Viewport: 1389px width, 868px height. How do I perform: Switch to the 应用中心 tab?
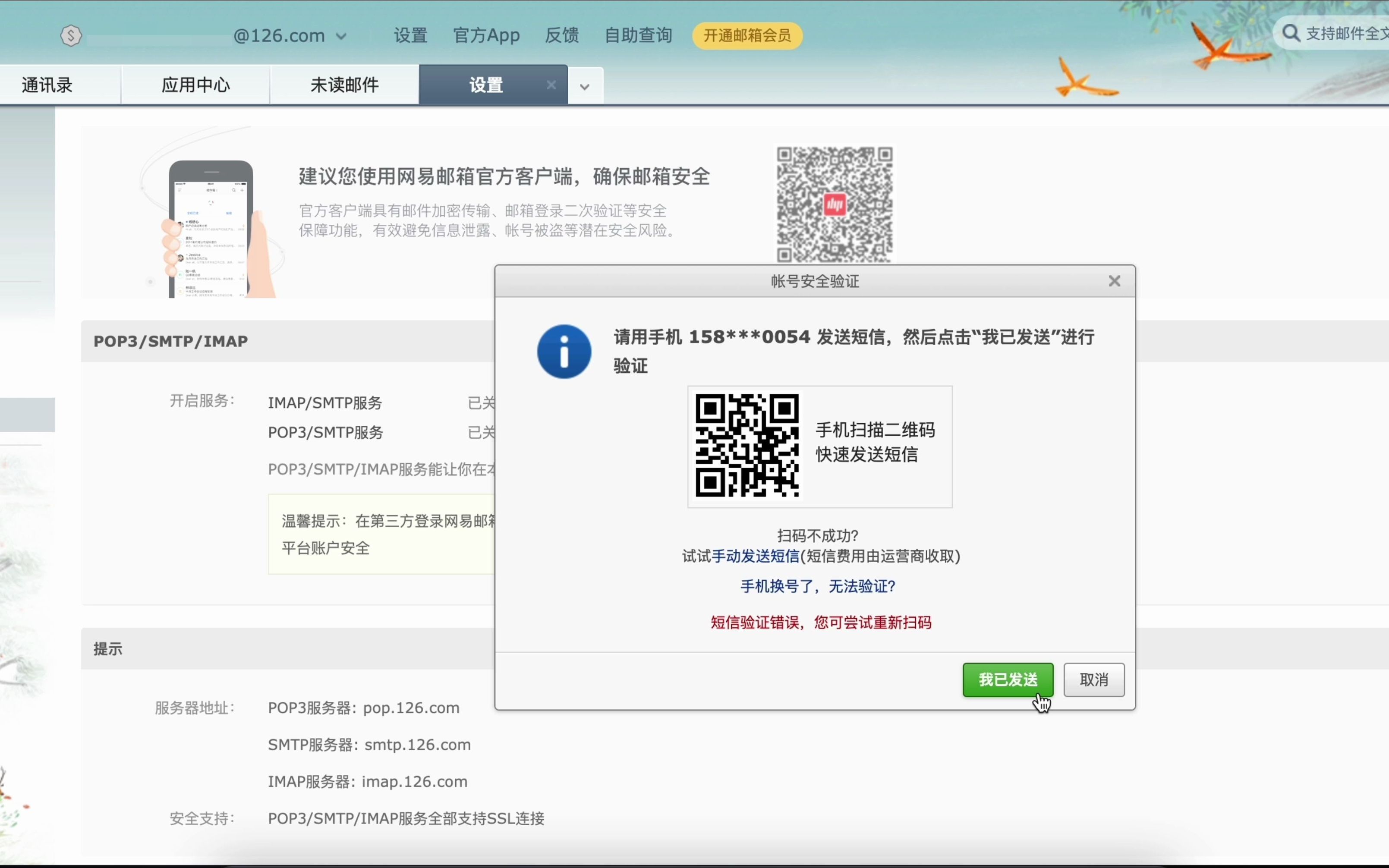coord(195,85)
